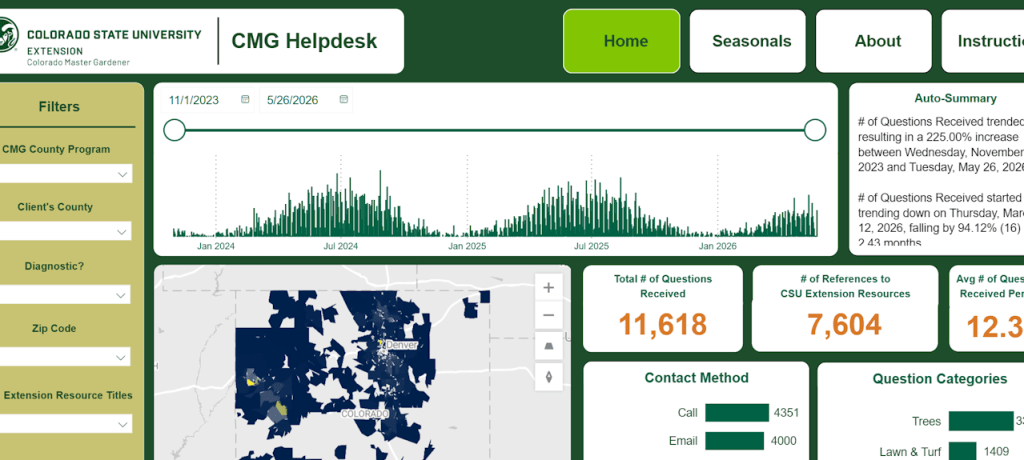The height and width of the screenshot is (460, 1024).
Task: Edit the start date field 11/1/2023
Action: point(194,100)
